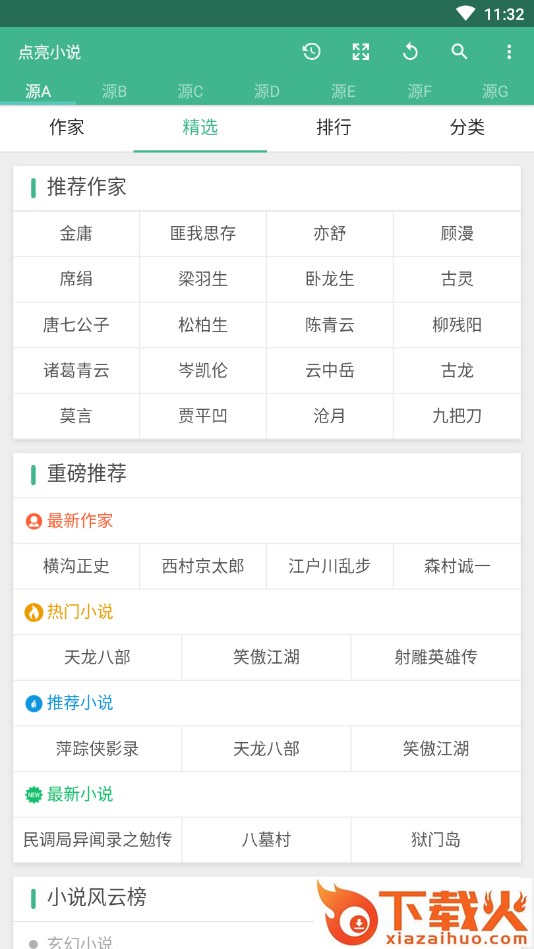
Task: Open the three-dot overflow menu
Action: pyautogui.click(x=509, y=52)
